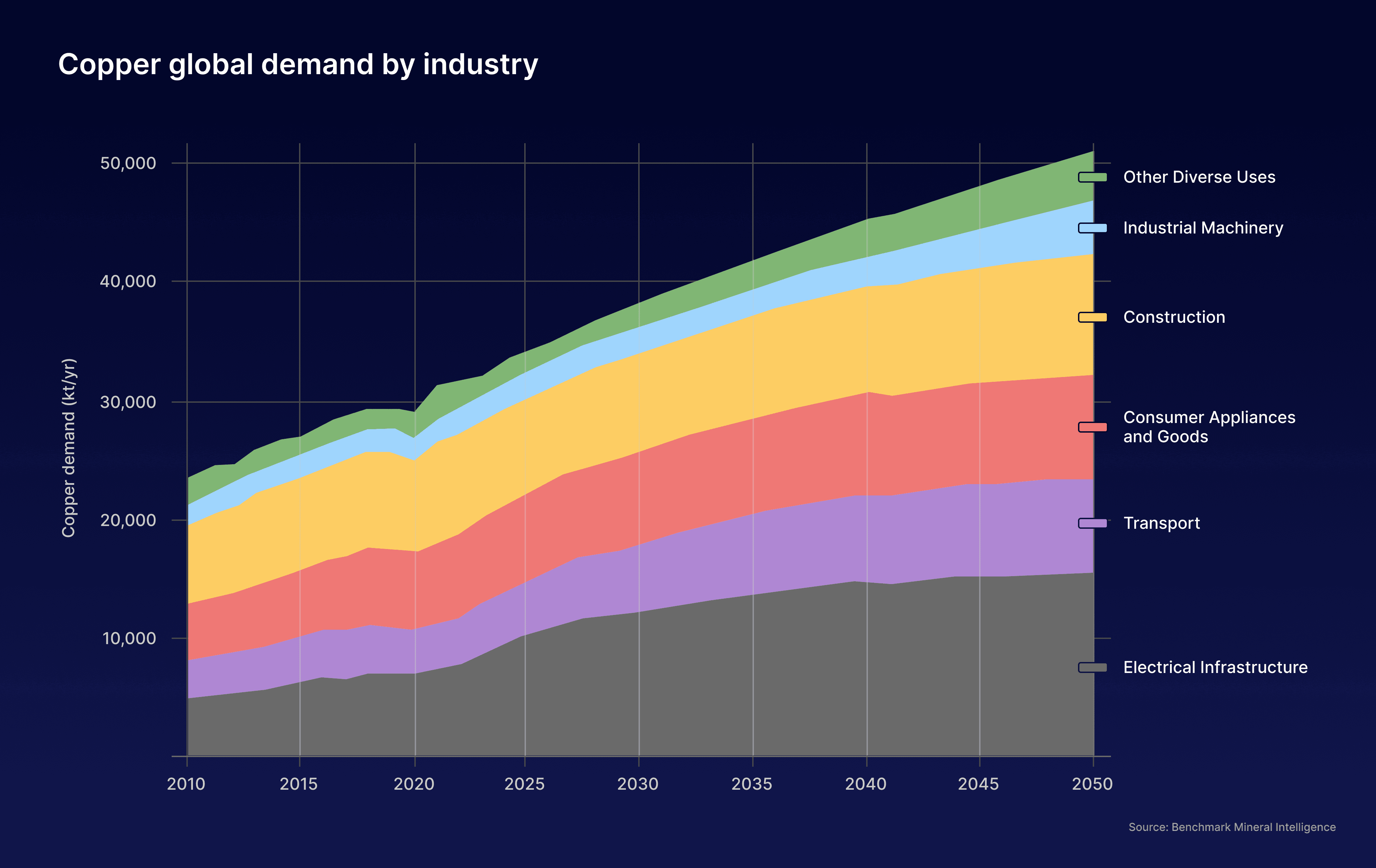Select the Electrical Infrastructure legend label
Image resolution: width=1376 pixels, height=868 pixels.
[x=1215, y=667]
